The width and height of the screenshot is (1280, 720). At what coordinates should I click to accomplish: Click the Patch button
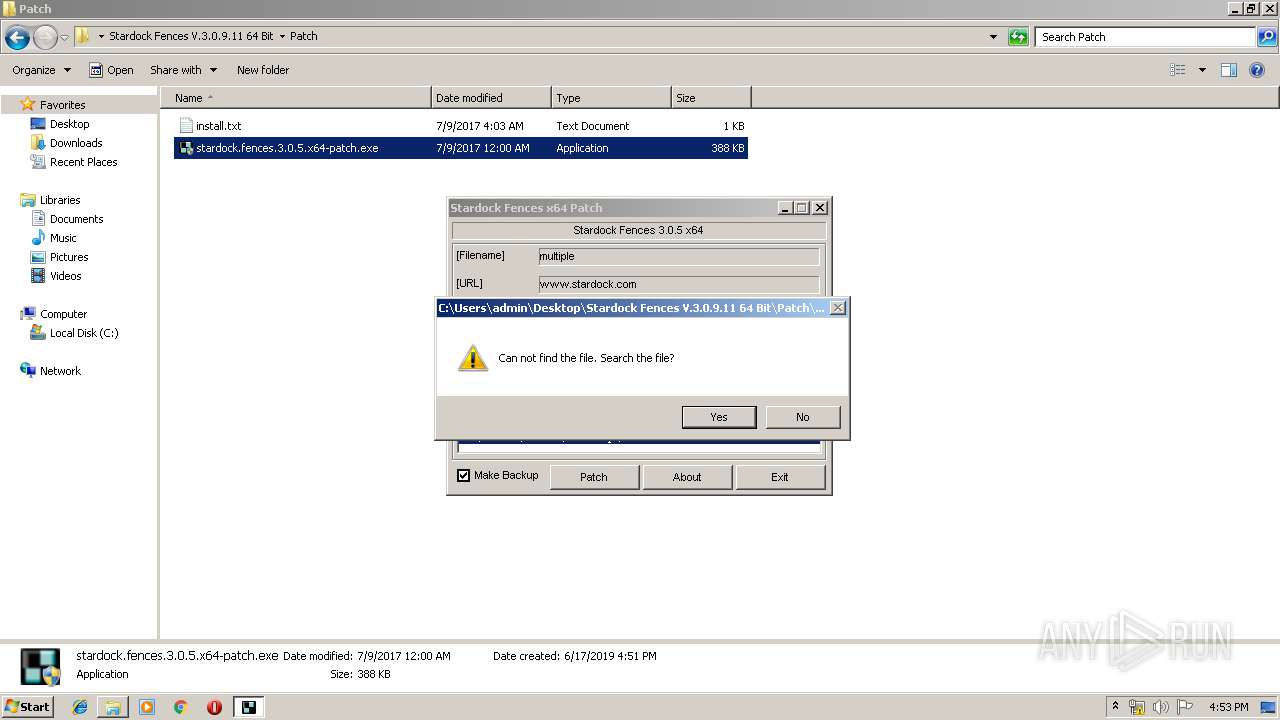[x=594, y=477]
